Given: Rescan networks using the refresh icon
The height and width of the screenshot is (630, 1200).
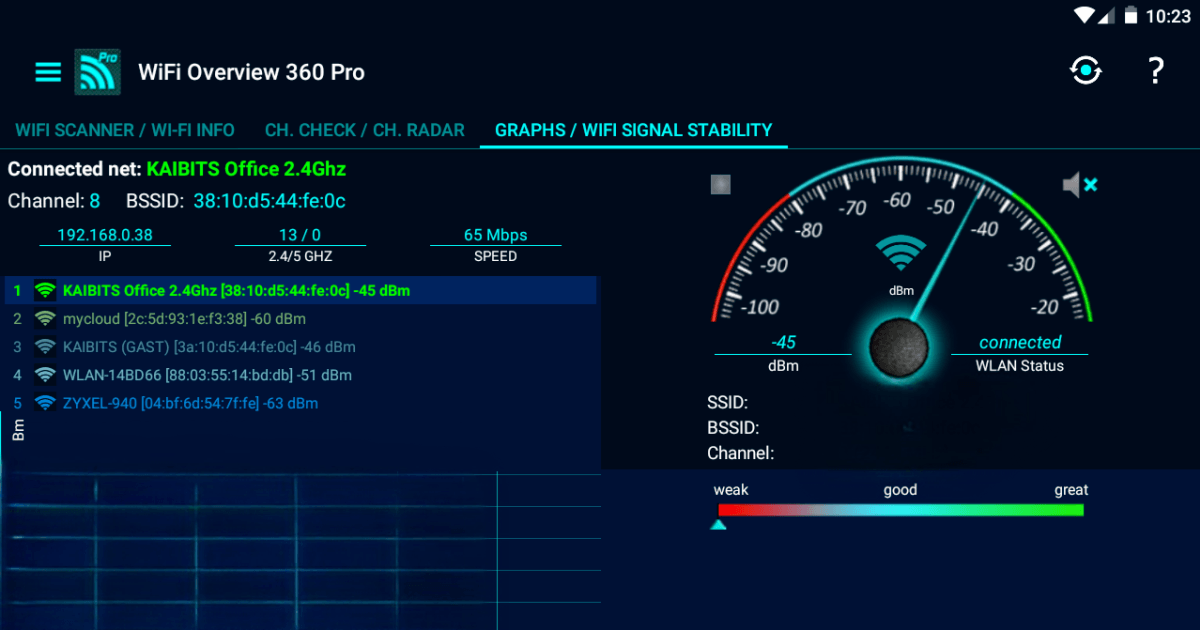Looking at the screenshot, I should 1085,71.
